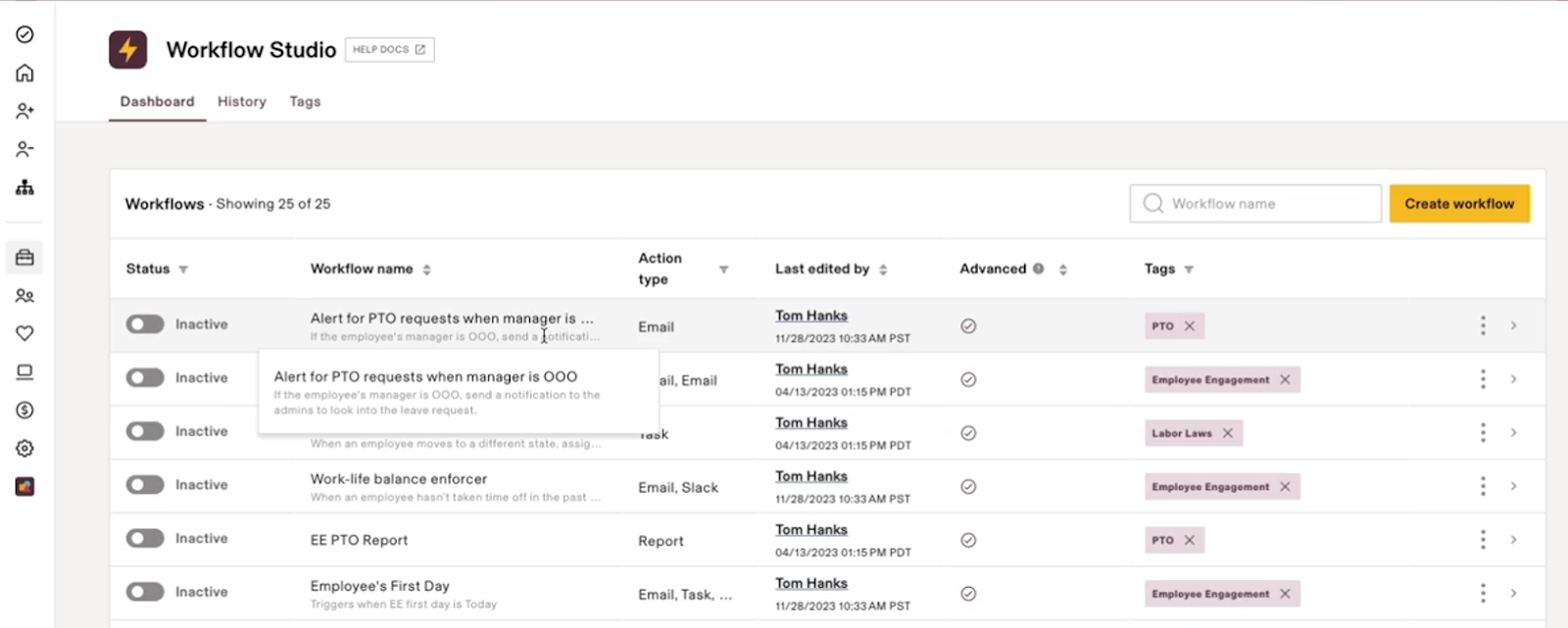The width and height of the screenshot is (1568, 628).
Task: Open the Action type filter dropdown
Action: (x=723, y=269)
